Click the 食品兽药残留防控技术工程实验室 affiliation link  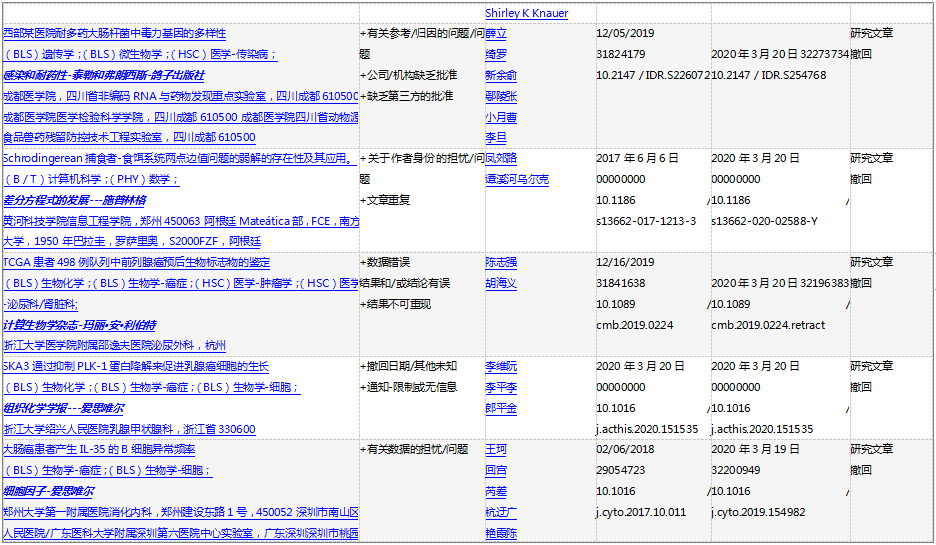point(130,137)
